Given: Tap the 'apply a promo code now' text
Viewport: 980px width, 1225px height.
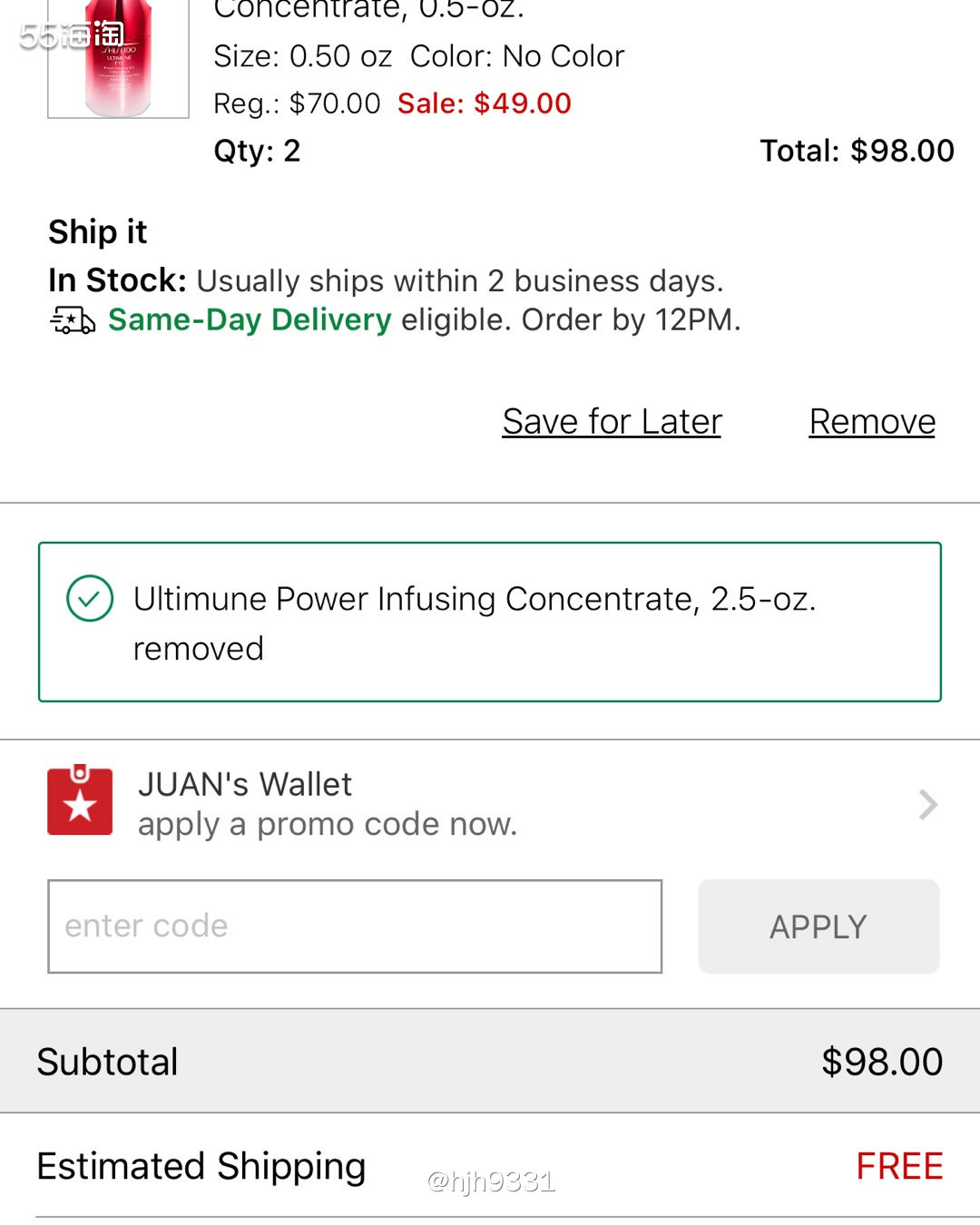Looking at the screenshot, I should (x=328, y=825).
